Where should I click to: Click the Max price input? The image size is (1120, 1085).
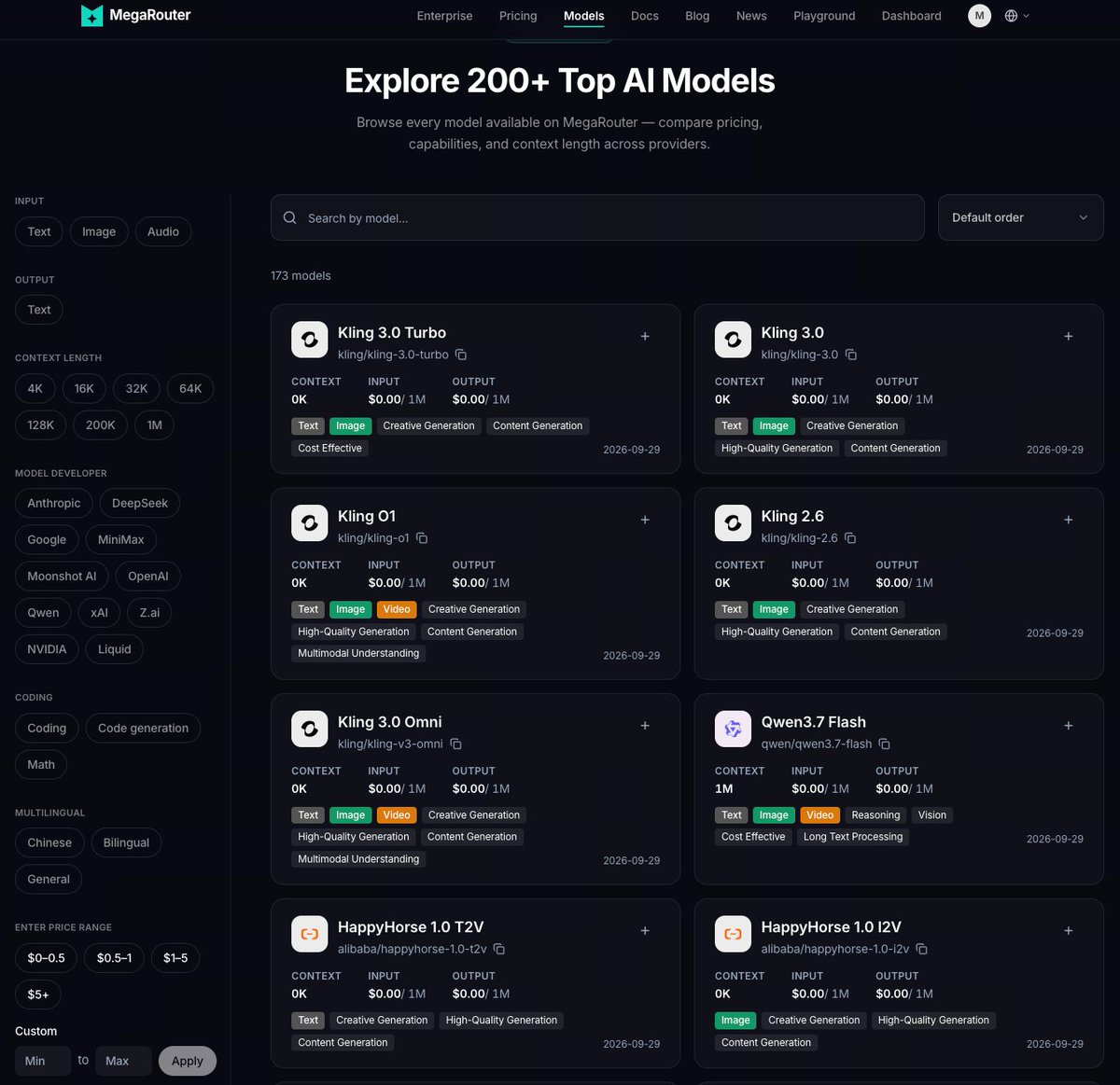(123, 1061)
